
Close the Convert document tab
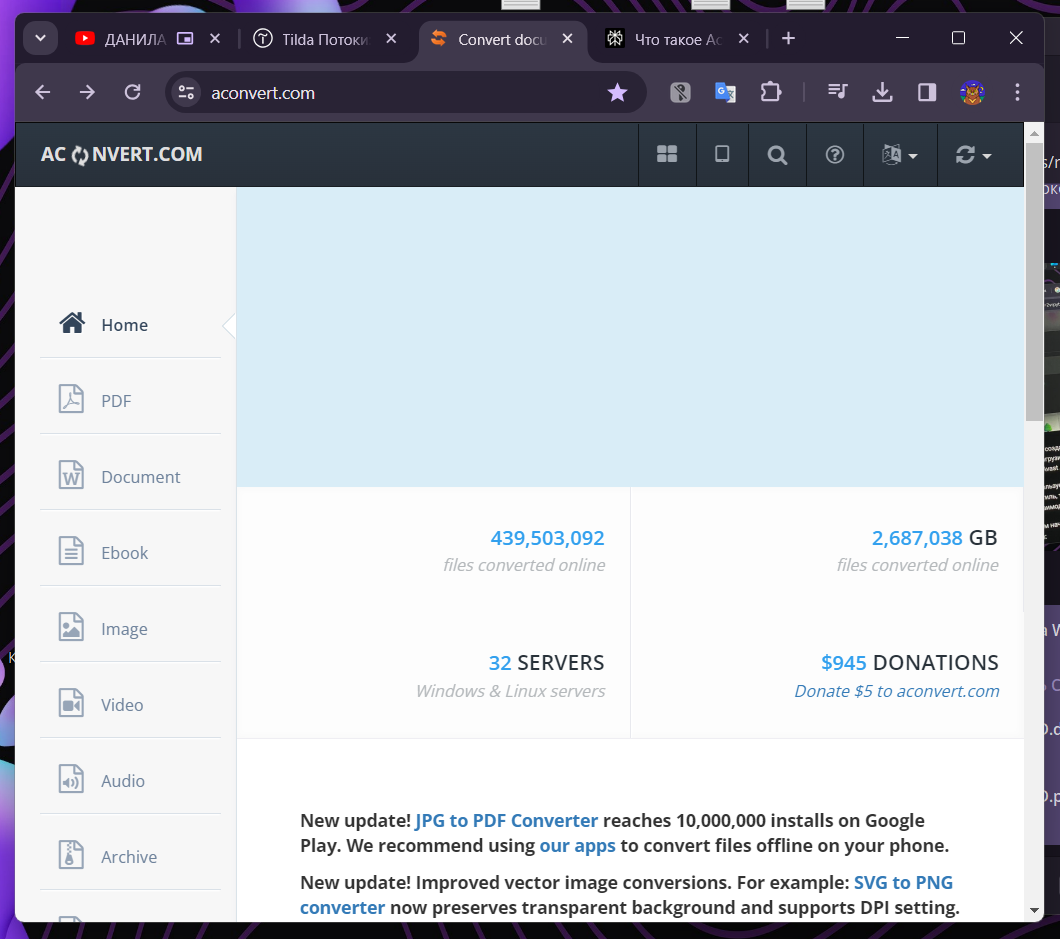[x=568, y=39]
